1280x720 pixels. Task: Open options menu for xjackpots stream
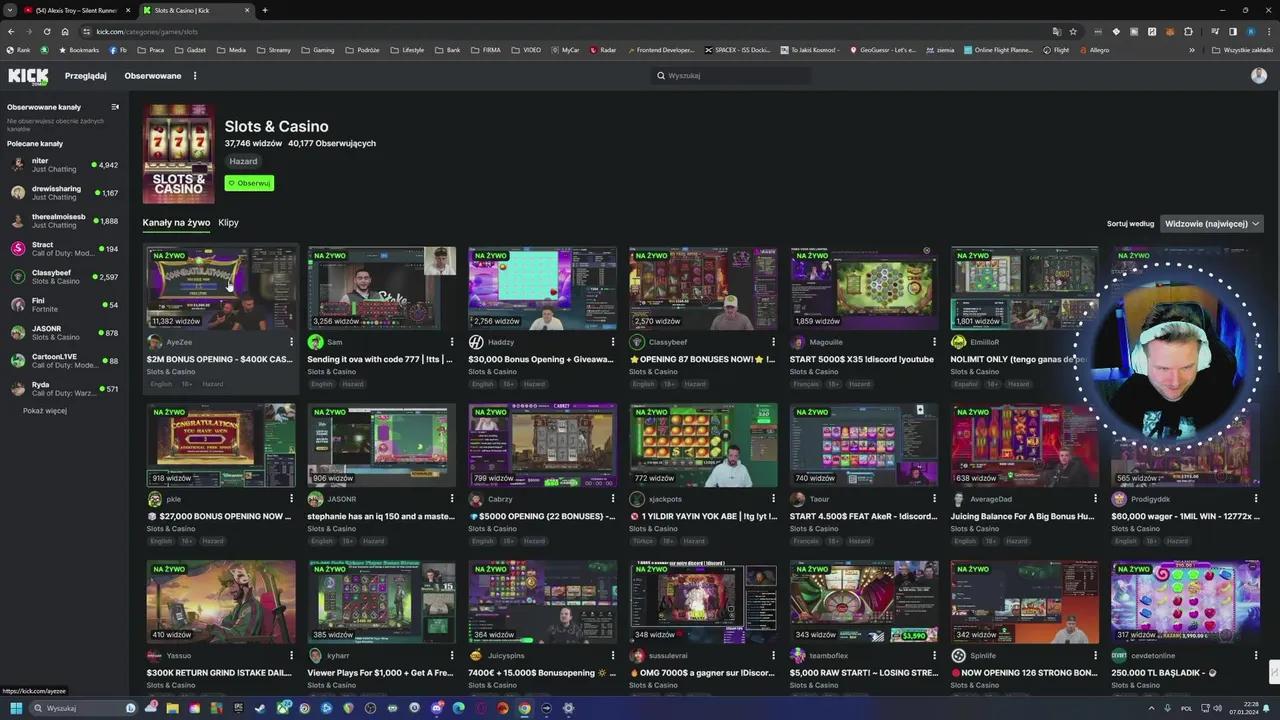(x=773, y=499)
